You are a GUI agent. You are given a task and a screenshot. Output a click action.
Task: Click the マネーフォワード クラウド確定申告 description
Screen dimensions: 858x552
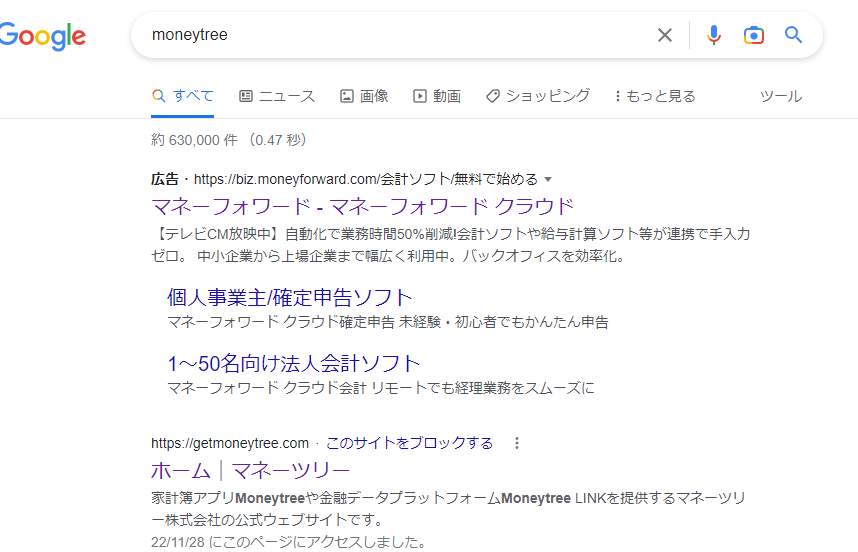pos(387,322)
